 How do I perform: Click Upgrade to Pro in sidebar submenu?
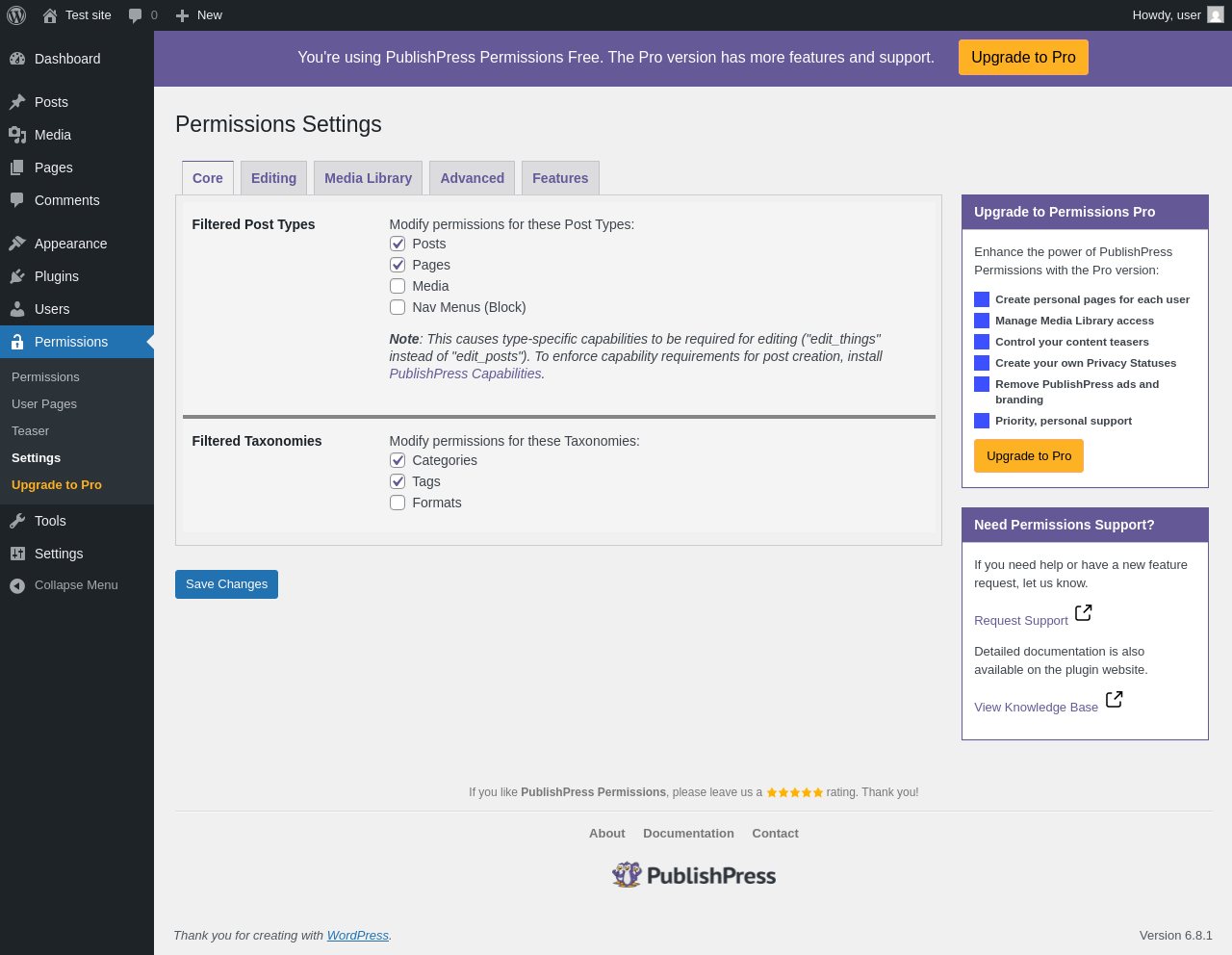[77, 485]
